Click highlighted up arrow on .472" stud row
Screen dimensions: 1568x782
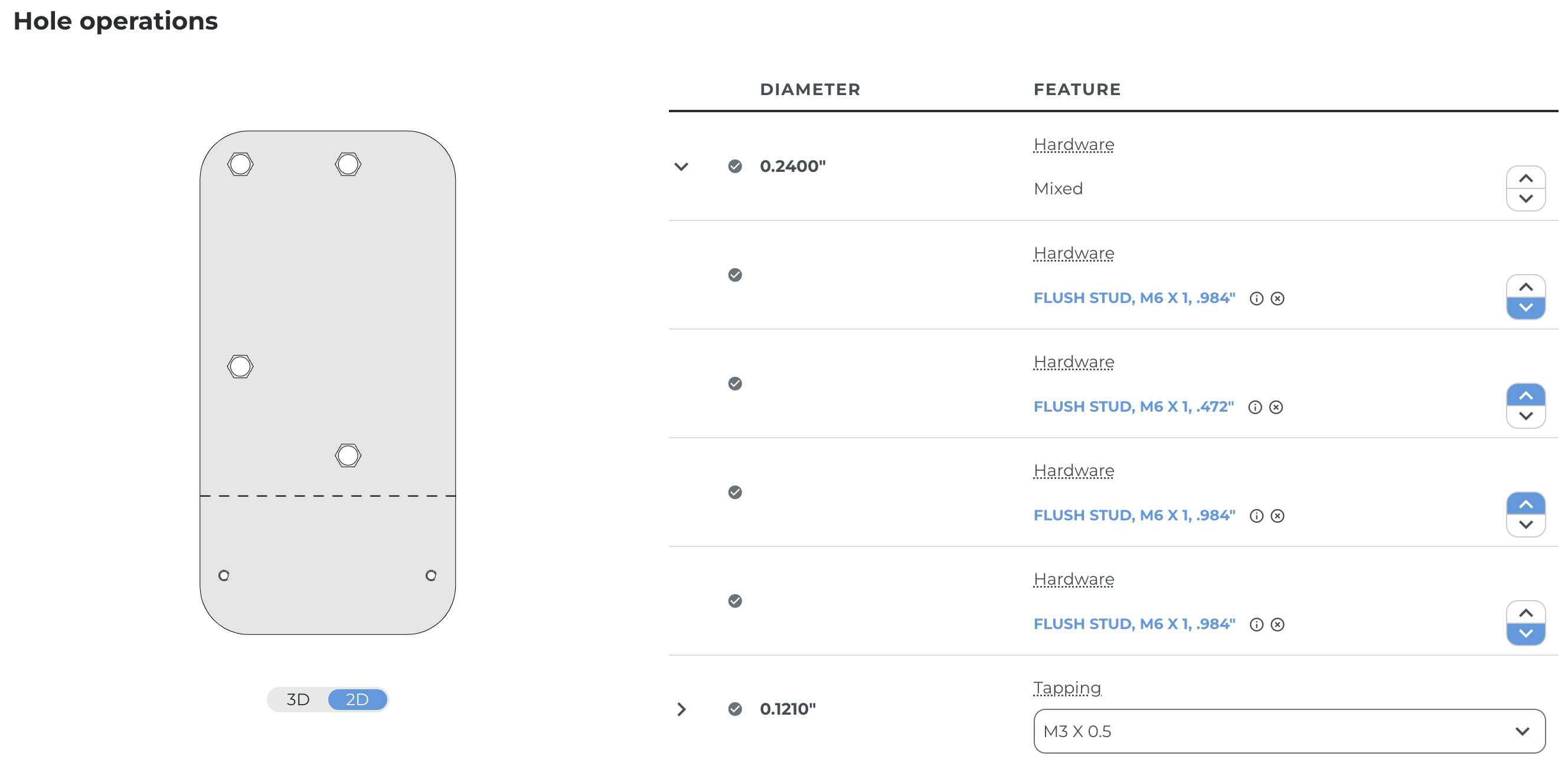1525,396
